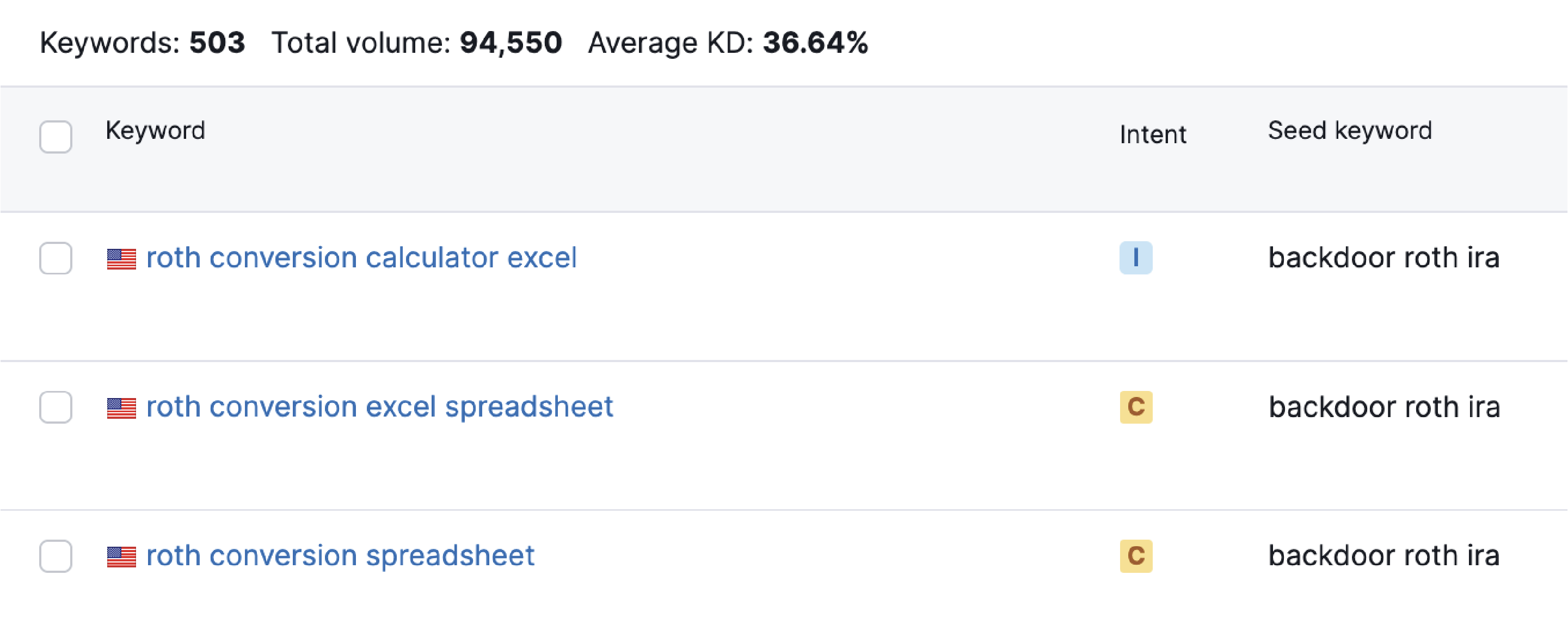Open the roth conversion calculator excel keyword link

coord(361,258)
